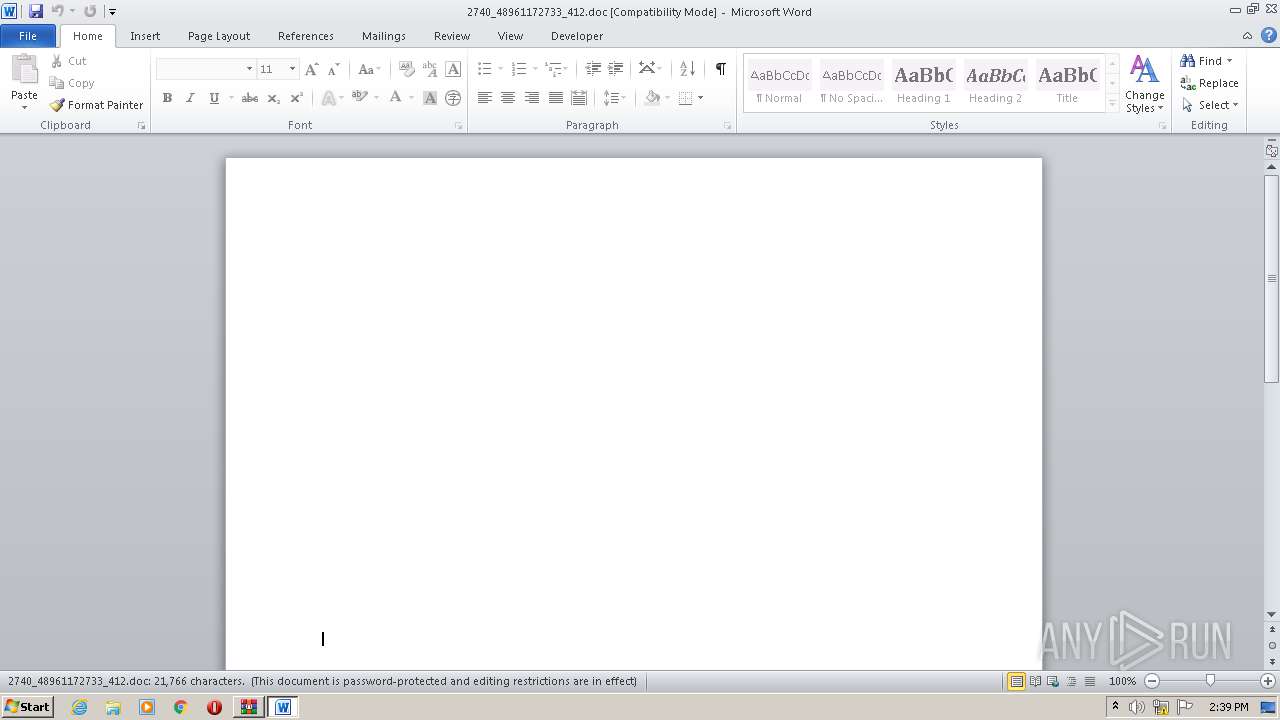The image size is (1280, 720).
Task: Open the Font Color dropdown arrow
Action: [x=411, y=98]
